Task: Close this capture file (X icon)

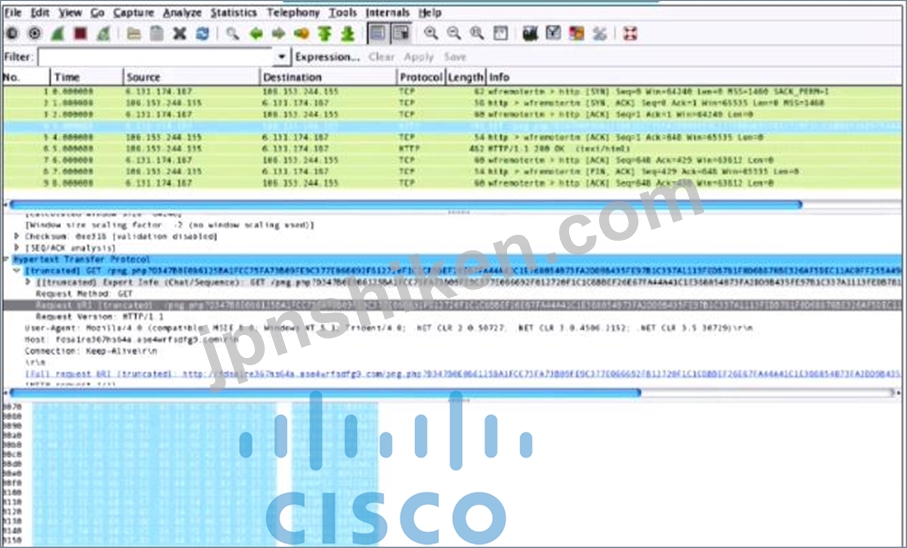Action: click(180, 34)
